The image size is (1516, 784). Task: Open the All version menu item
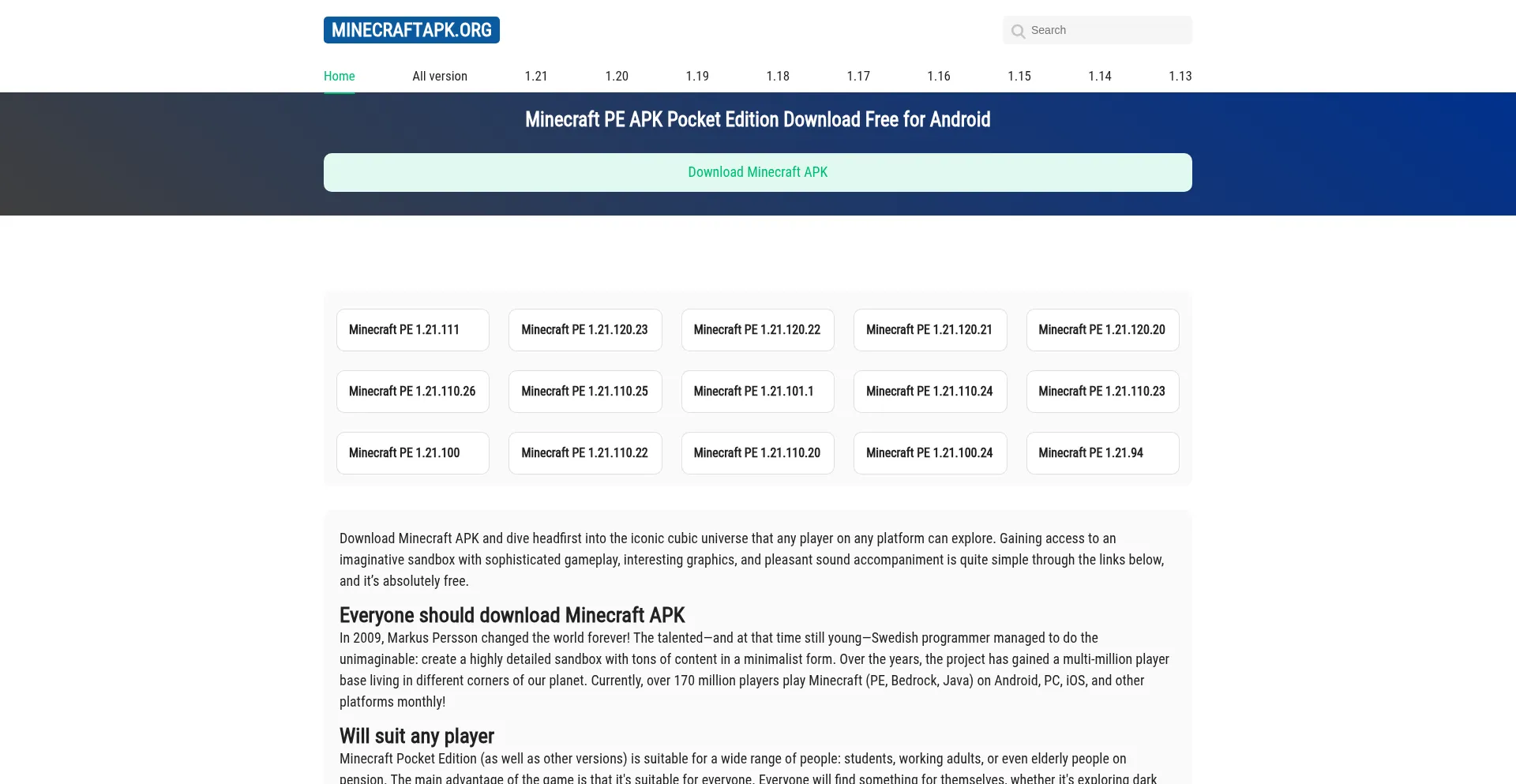coord(440,76)
